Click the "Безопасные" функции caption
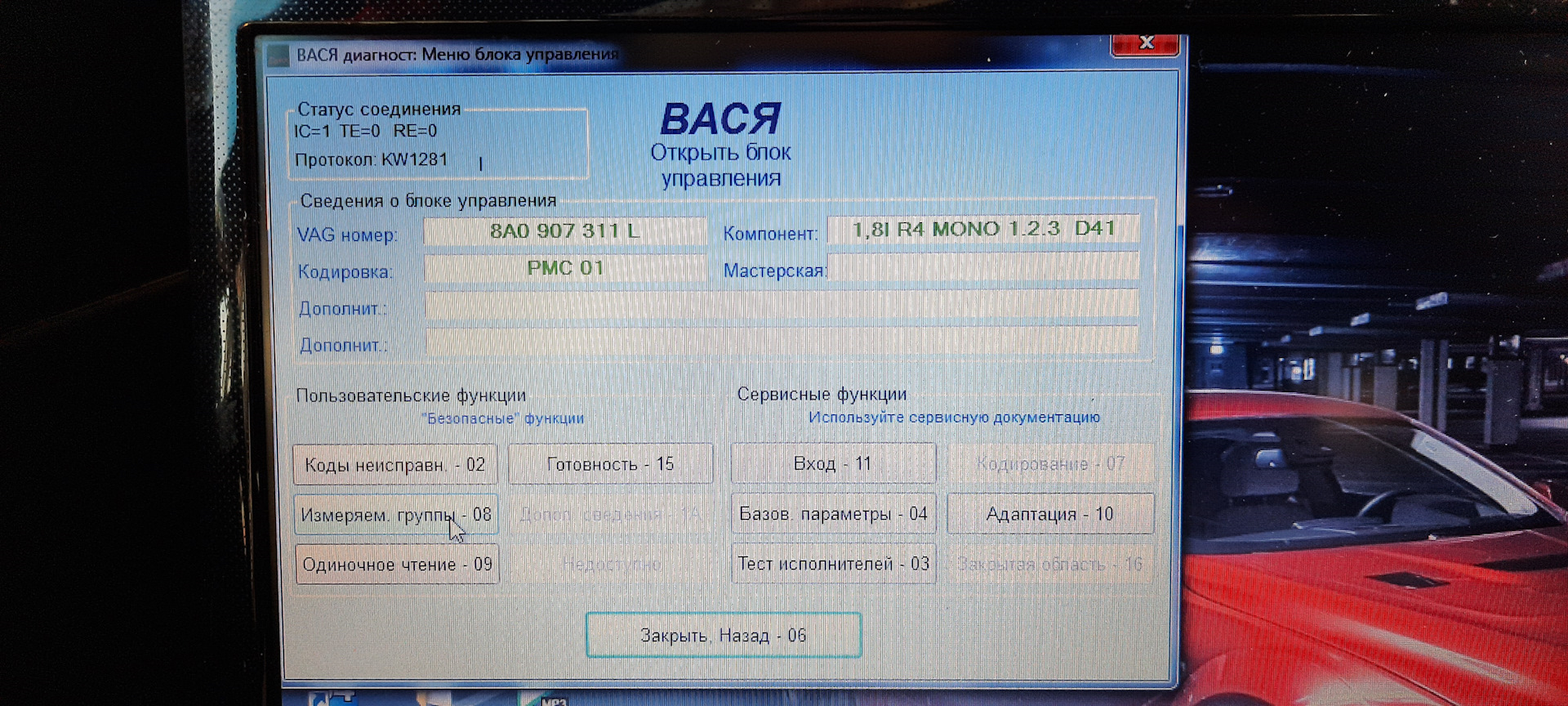This screenshot has height=706, width=1568. (502, 418)
